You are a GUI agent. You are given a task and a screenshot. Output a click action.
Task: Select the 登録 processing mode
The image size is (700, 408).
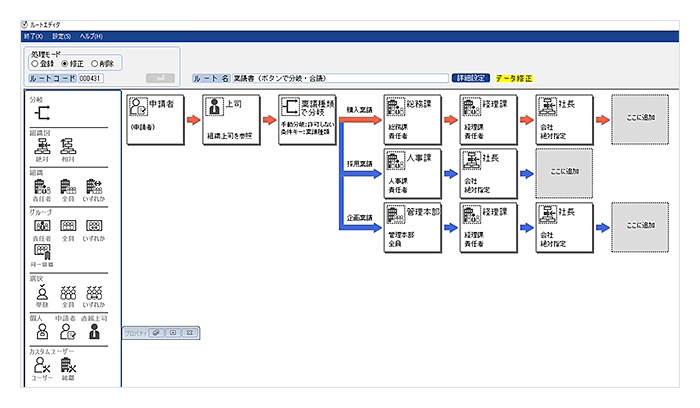tap(35, 62)
